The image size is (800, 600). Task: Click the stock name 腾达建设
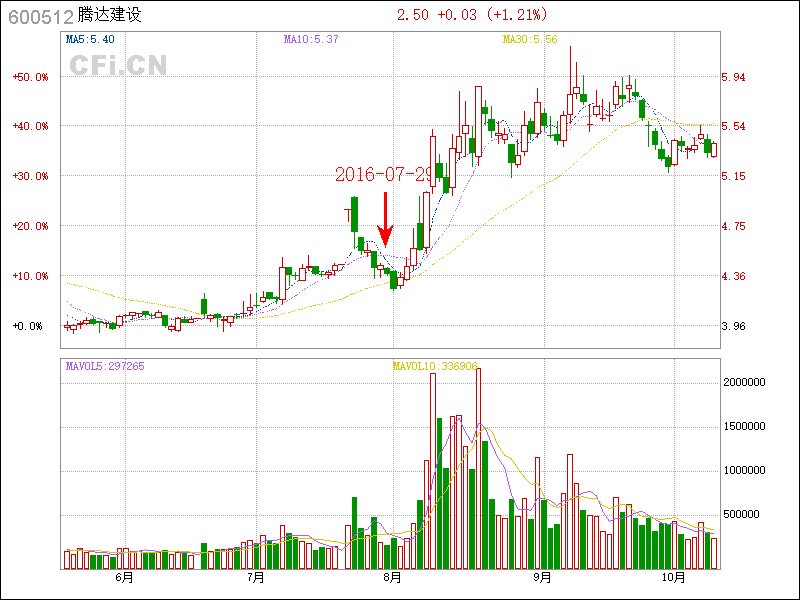109,15
